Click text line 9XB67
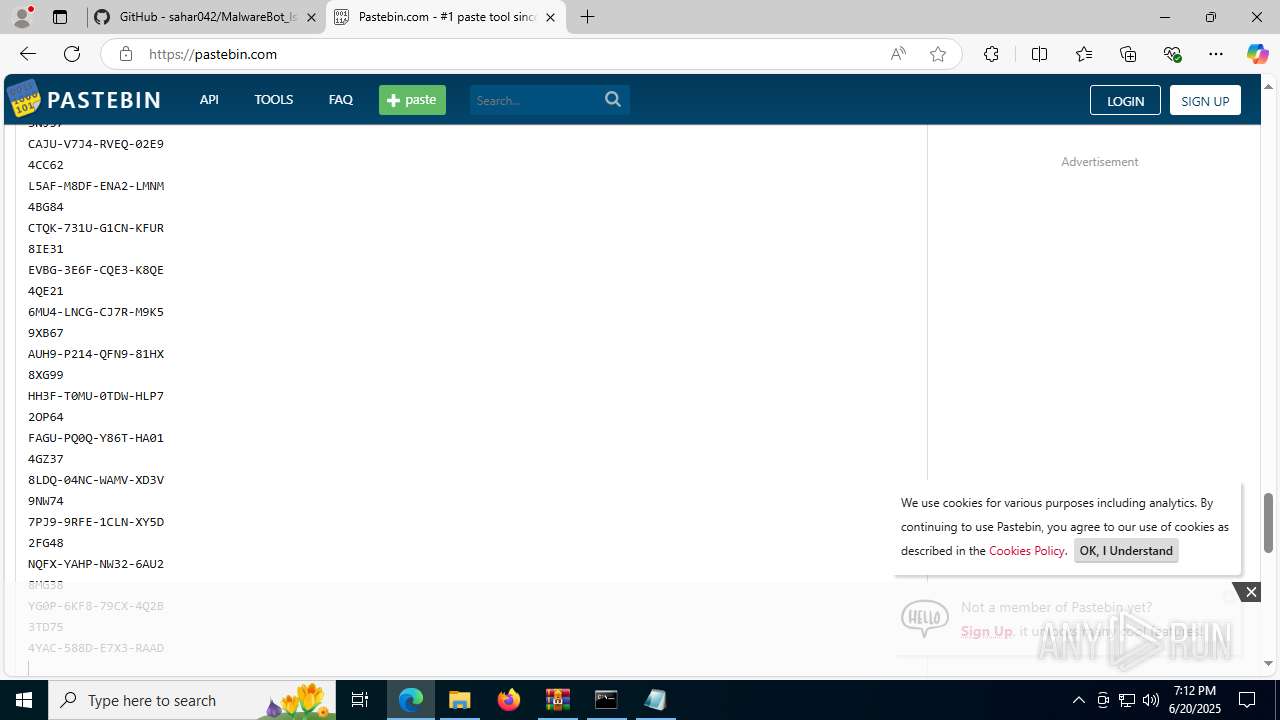1280x720 pixels. click(x=46, y=333)
